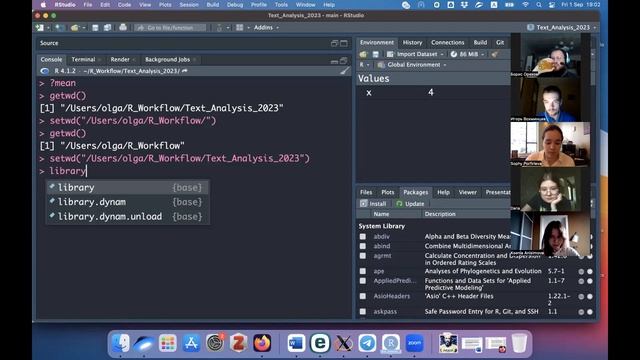Click the Update packages button
Image resolution: width=640 pixels, height=360 pixels.
coord(410,203)
